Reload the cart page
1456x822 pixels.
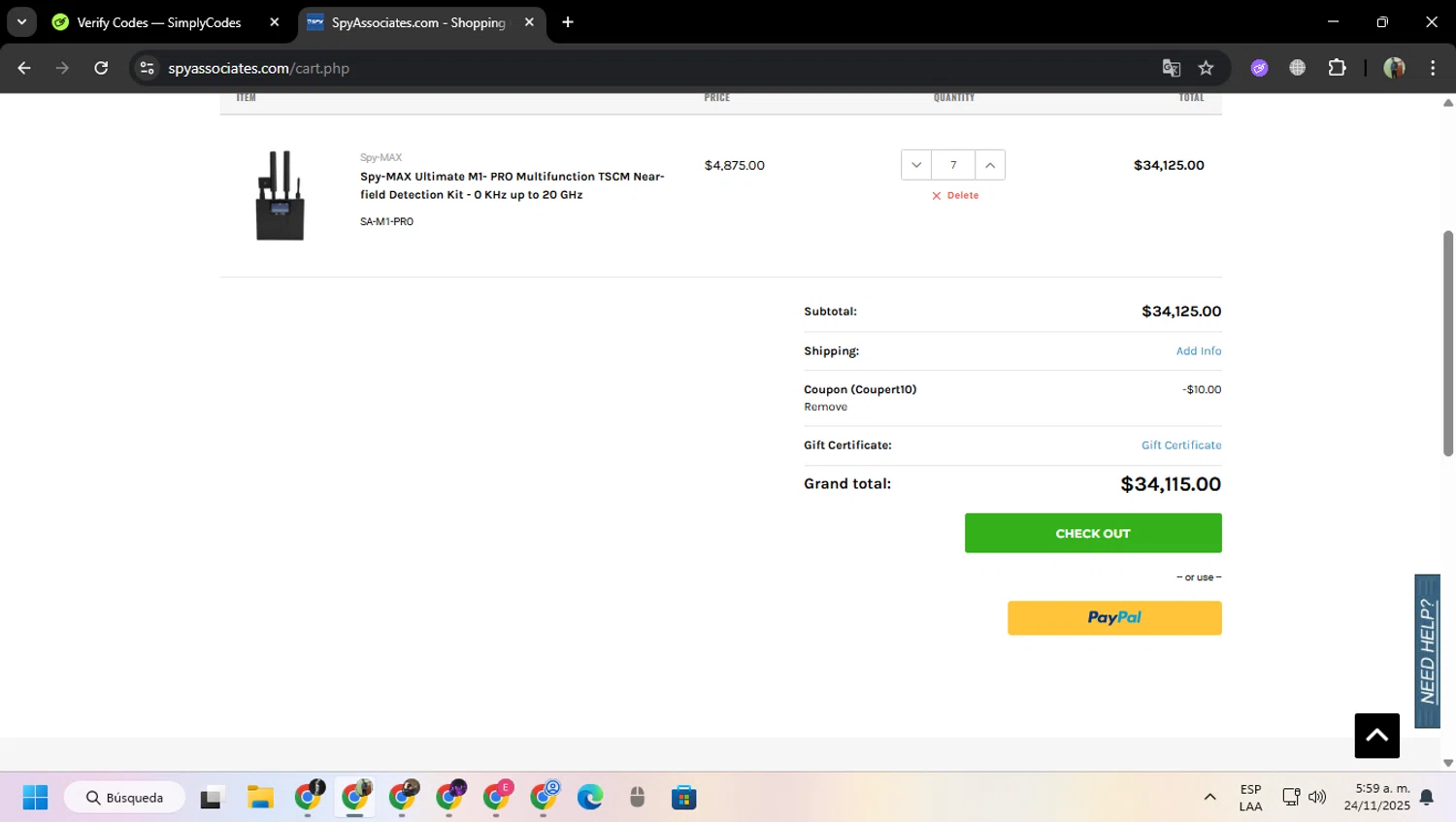[x=101, y=68]
